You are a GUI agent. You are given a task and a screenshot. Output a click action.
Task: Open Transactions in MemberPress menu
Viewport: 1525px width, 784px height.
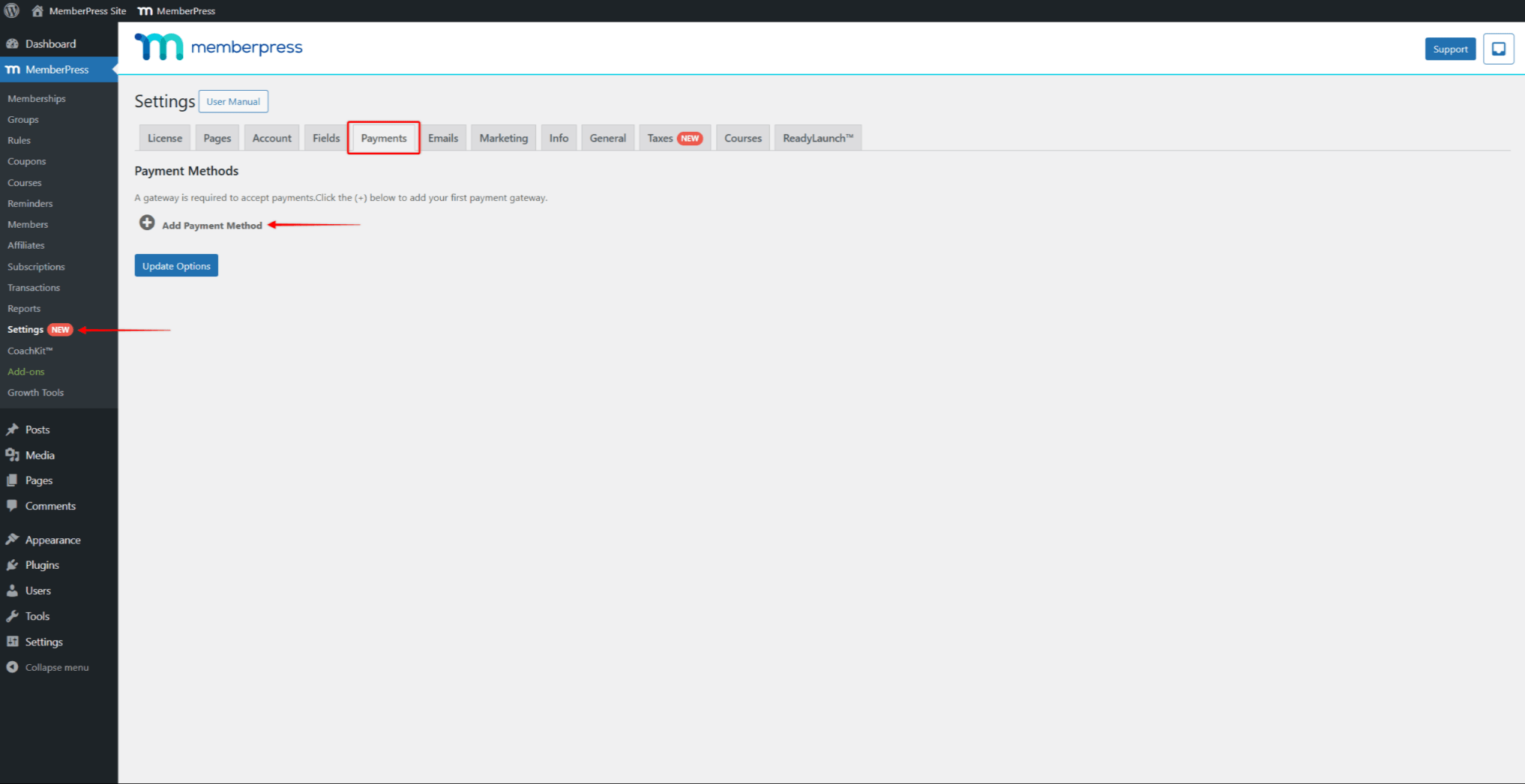(x=34, y=287)
